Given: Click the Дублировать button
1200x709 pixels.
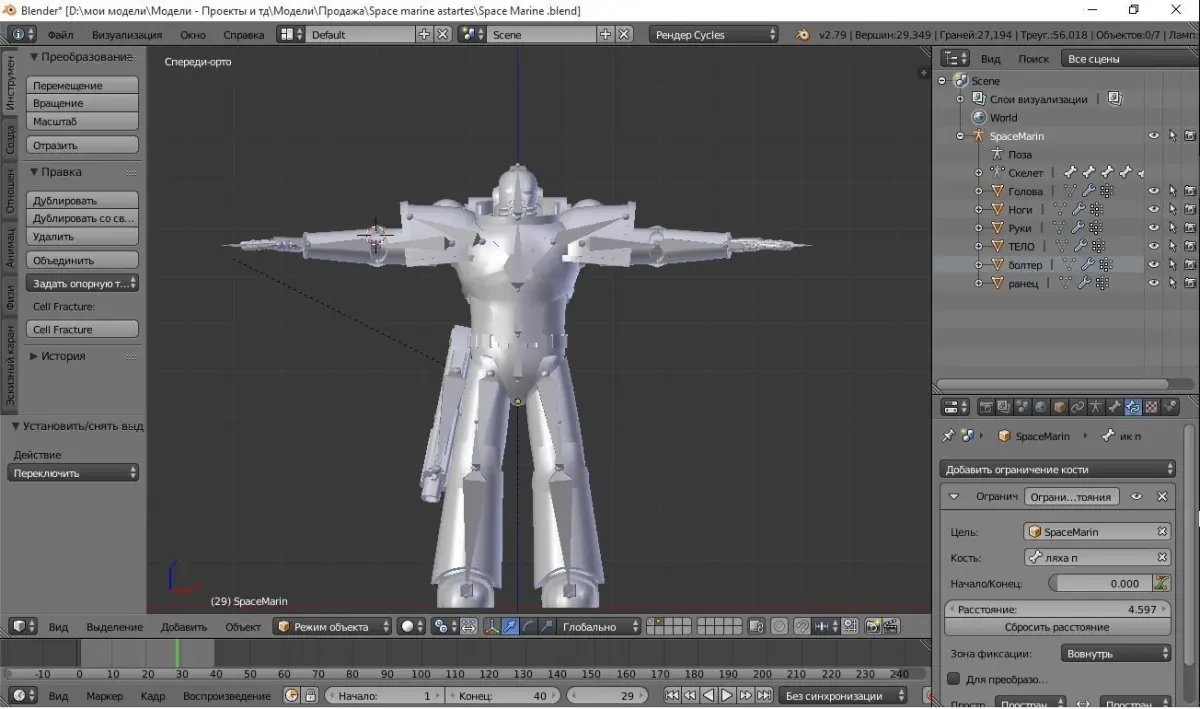Looking at the screenshot, I should (82, 200).
